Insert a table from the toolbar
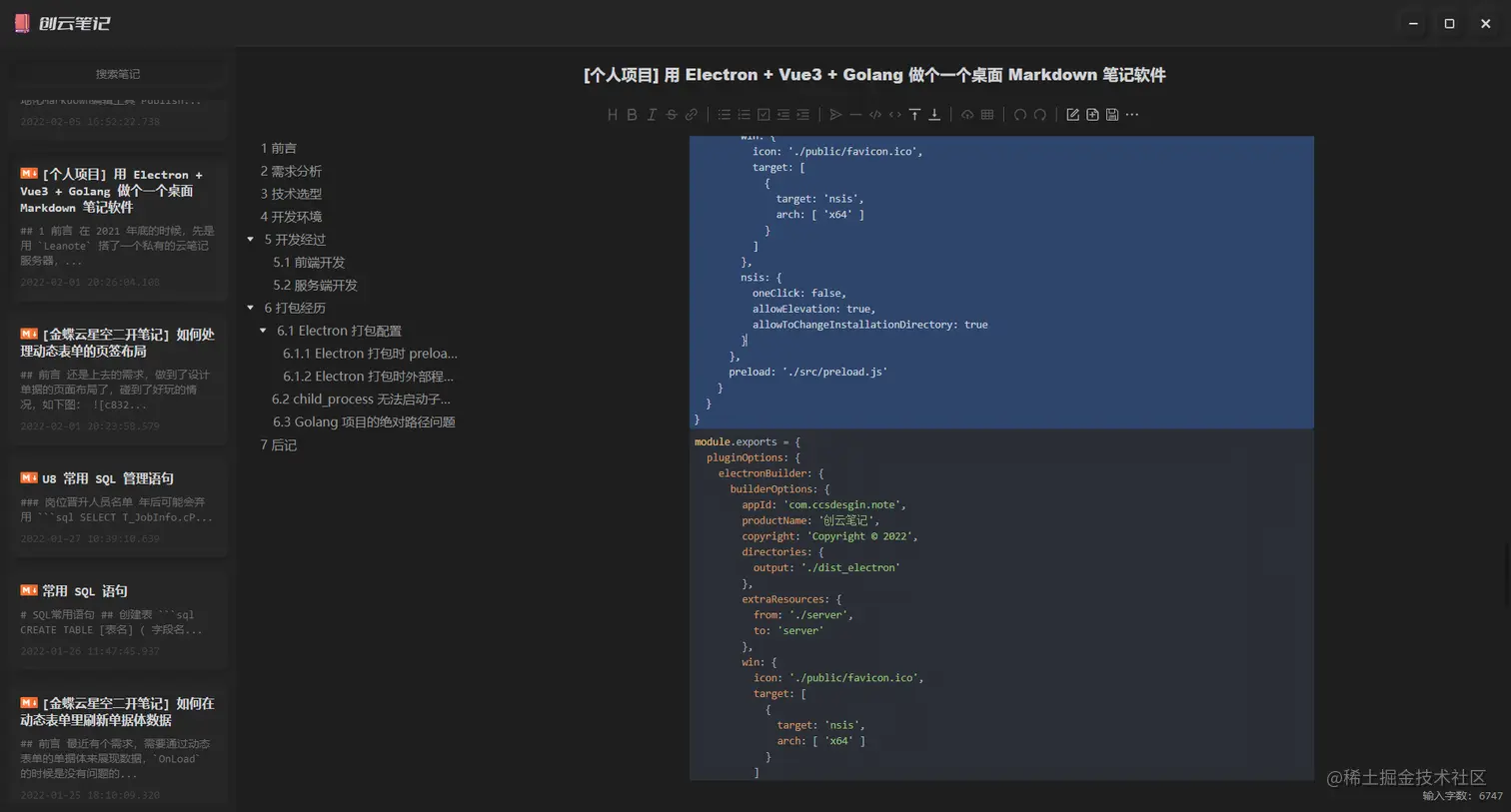Screen dimensions: 1511x812 tap(987, 115)
